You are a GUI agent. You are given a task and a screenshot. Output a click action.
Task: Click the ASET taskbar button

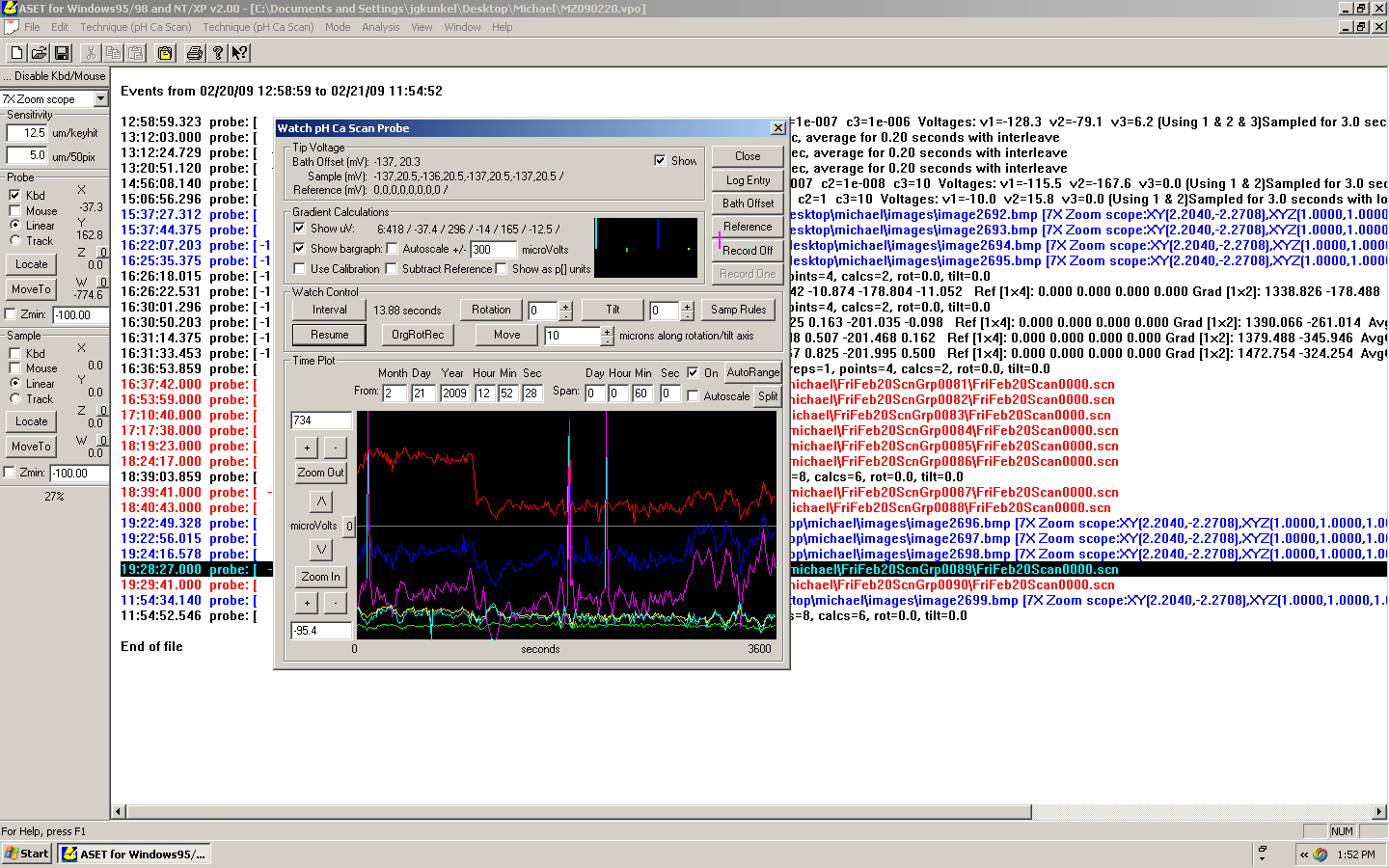pos(134,854)
